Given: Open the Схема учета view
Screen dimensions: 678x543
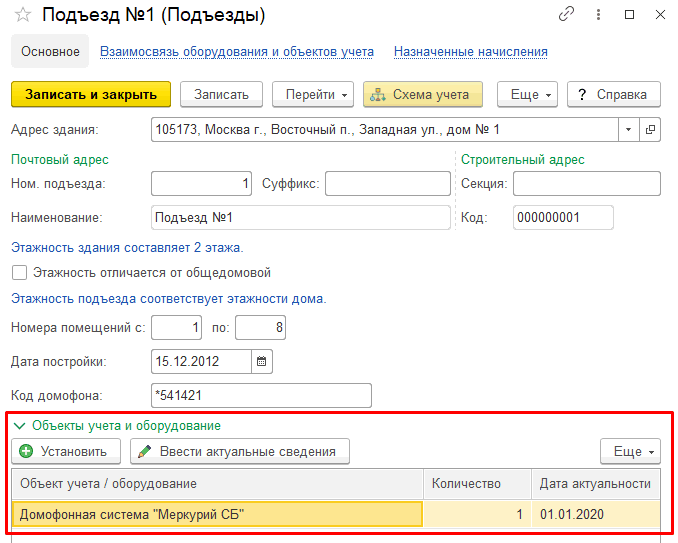Looking at the screenshot, I should click(423, 94).
